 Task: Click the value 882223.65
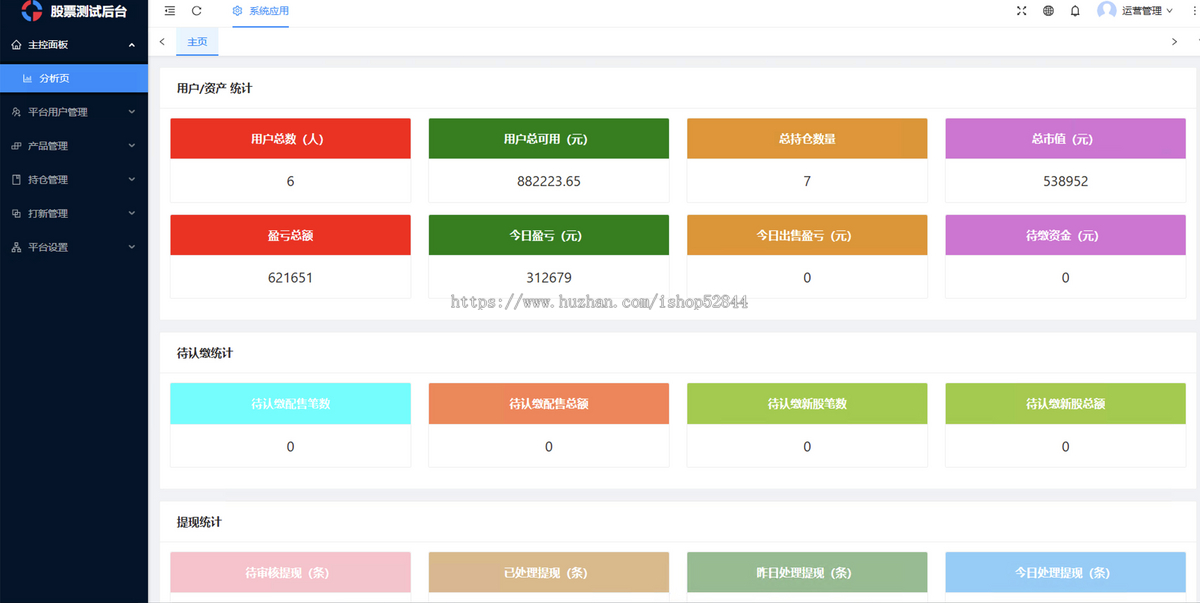click(x=548, y=181)
